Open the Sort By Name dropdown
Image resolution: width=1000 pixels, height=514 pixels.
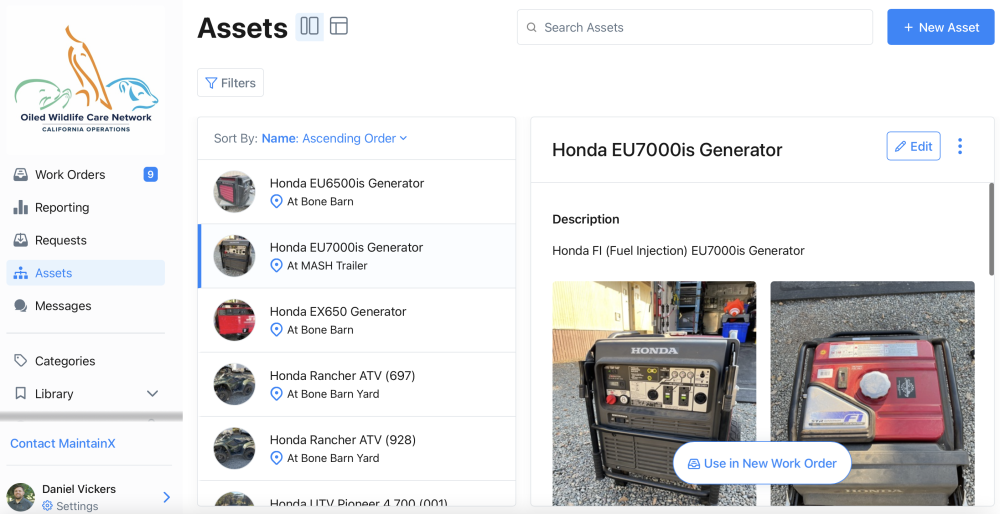(x=334, y=138)
